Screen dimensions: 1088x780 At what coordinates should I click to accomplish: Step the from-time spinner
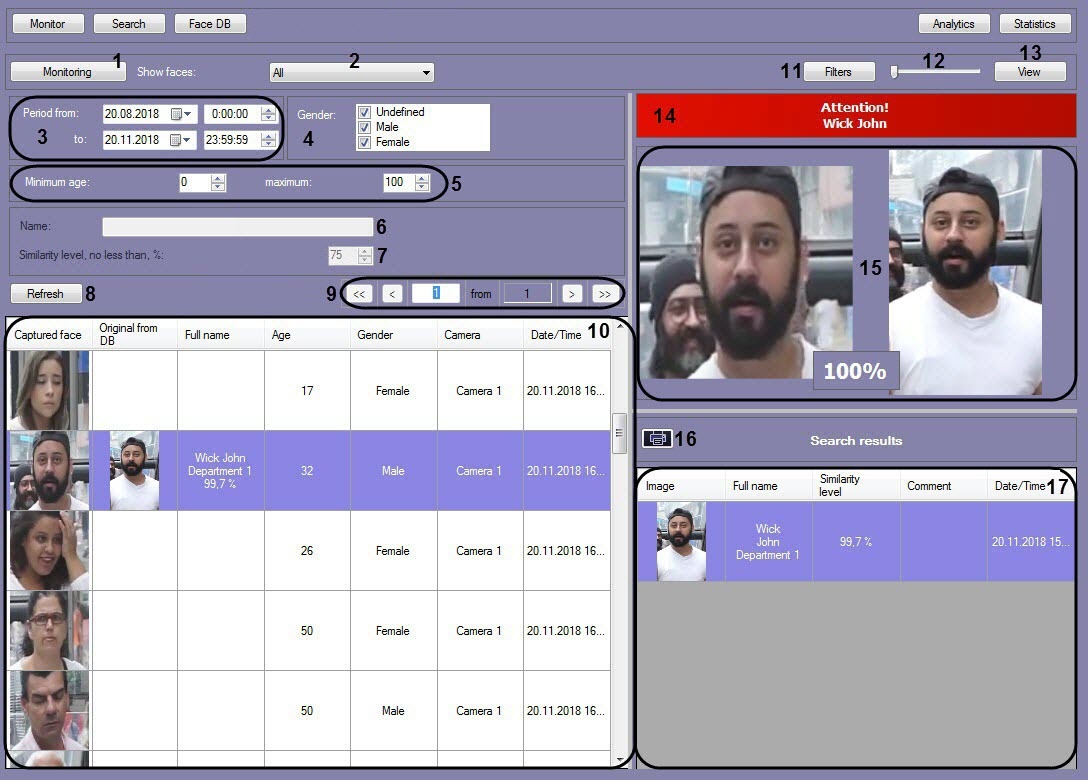(269, 114)
